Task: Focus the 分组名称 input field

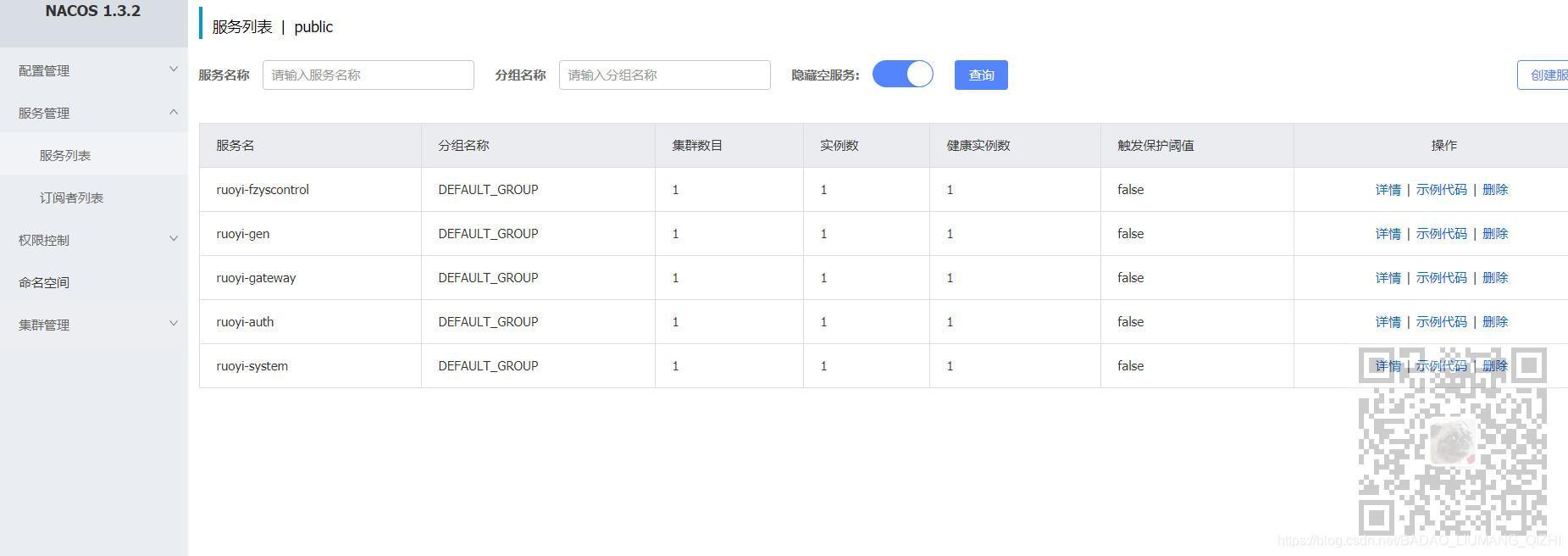Action: (x=665, y=75)
